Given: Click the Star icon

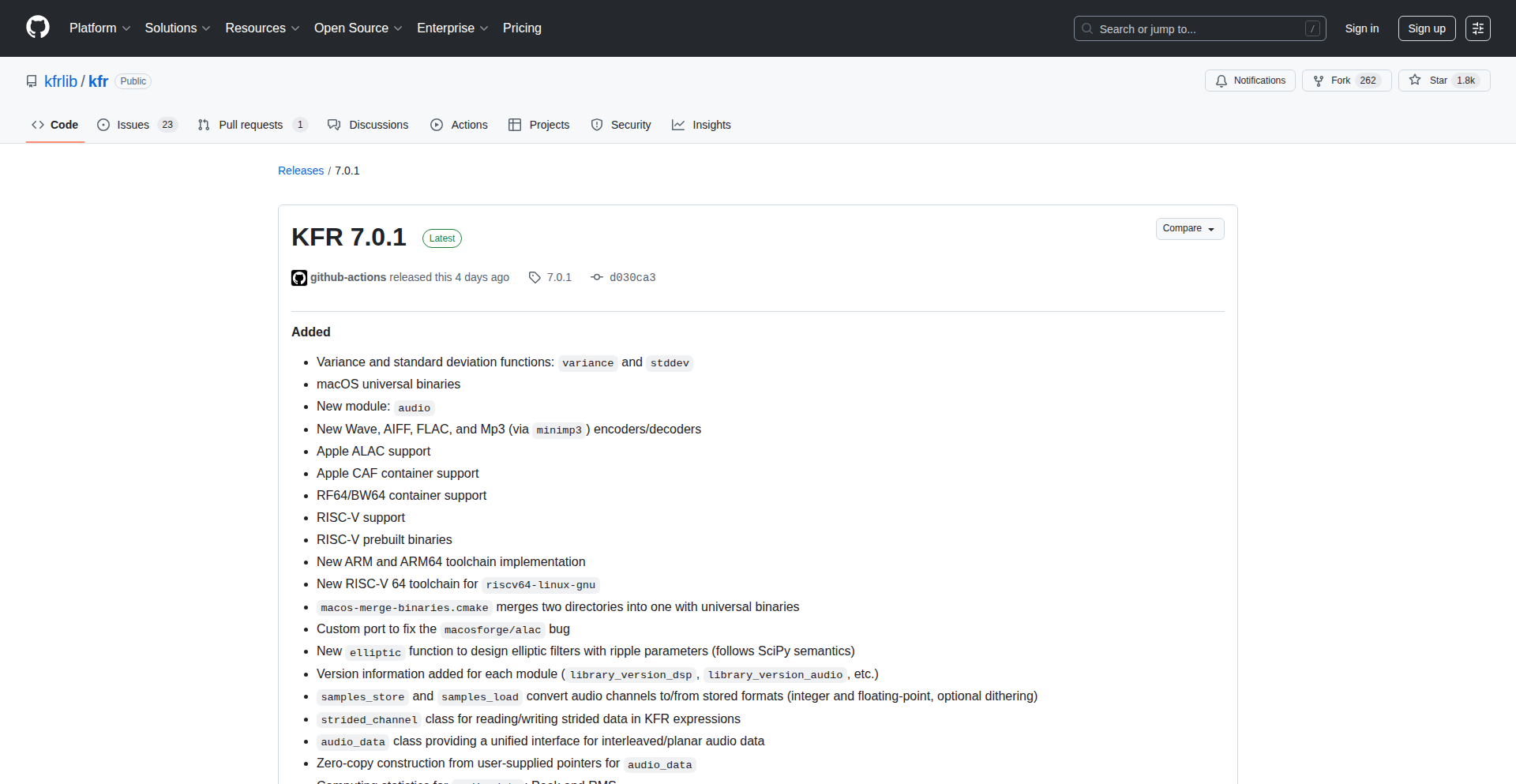Looking at the screenshot, I should tap(1415, 81).
